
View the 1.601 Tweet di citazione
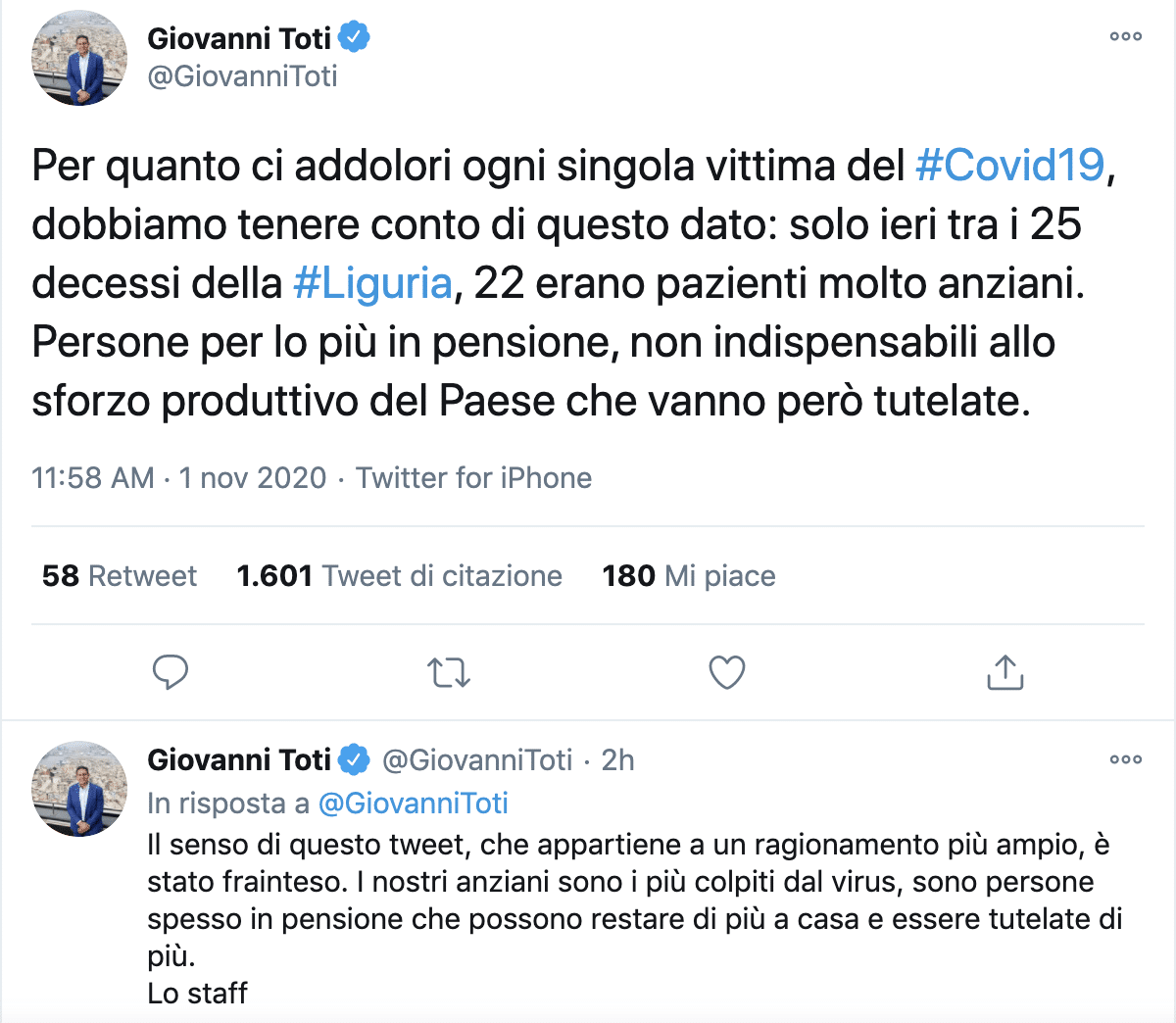[x=399, y=575]
